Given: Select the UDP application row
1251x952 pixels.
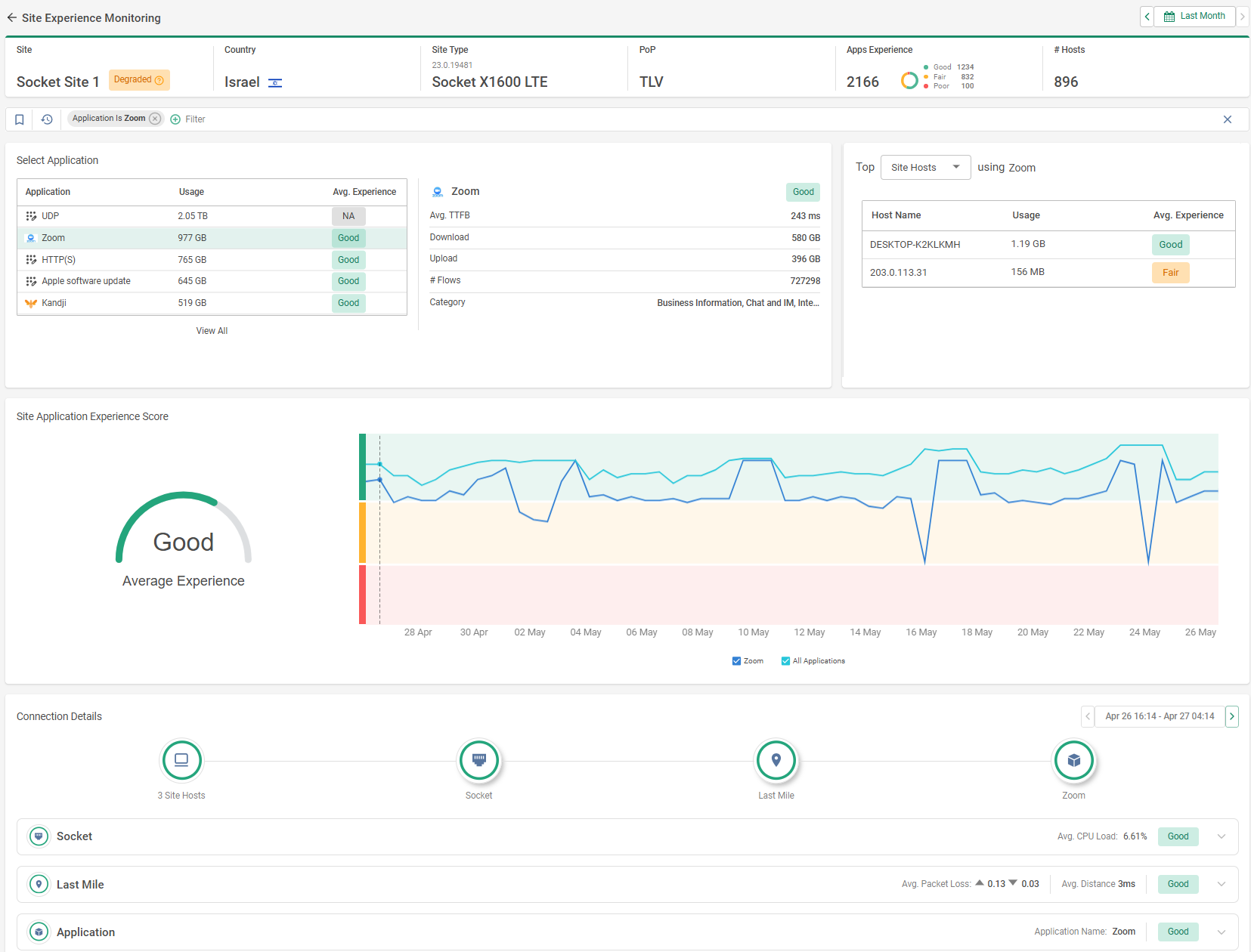Looking at the screenshot, I should (x=212, y=216).
